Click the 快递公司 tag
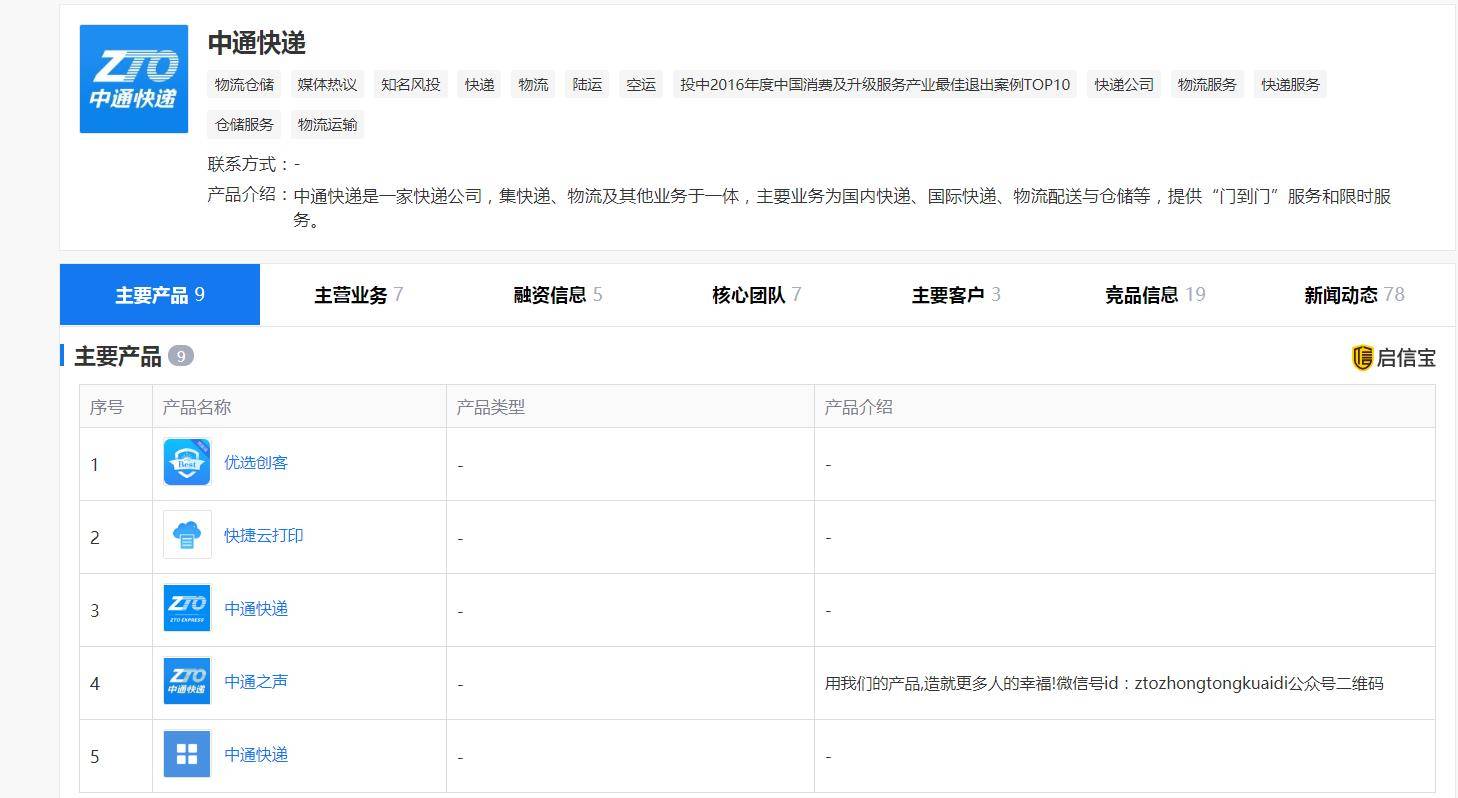This screenshot has width=1458, height=798. 1124,85
